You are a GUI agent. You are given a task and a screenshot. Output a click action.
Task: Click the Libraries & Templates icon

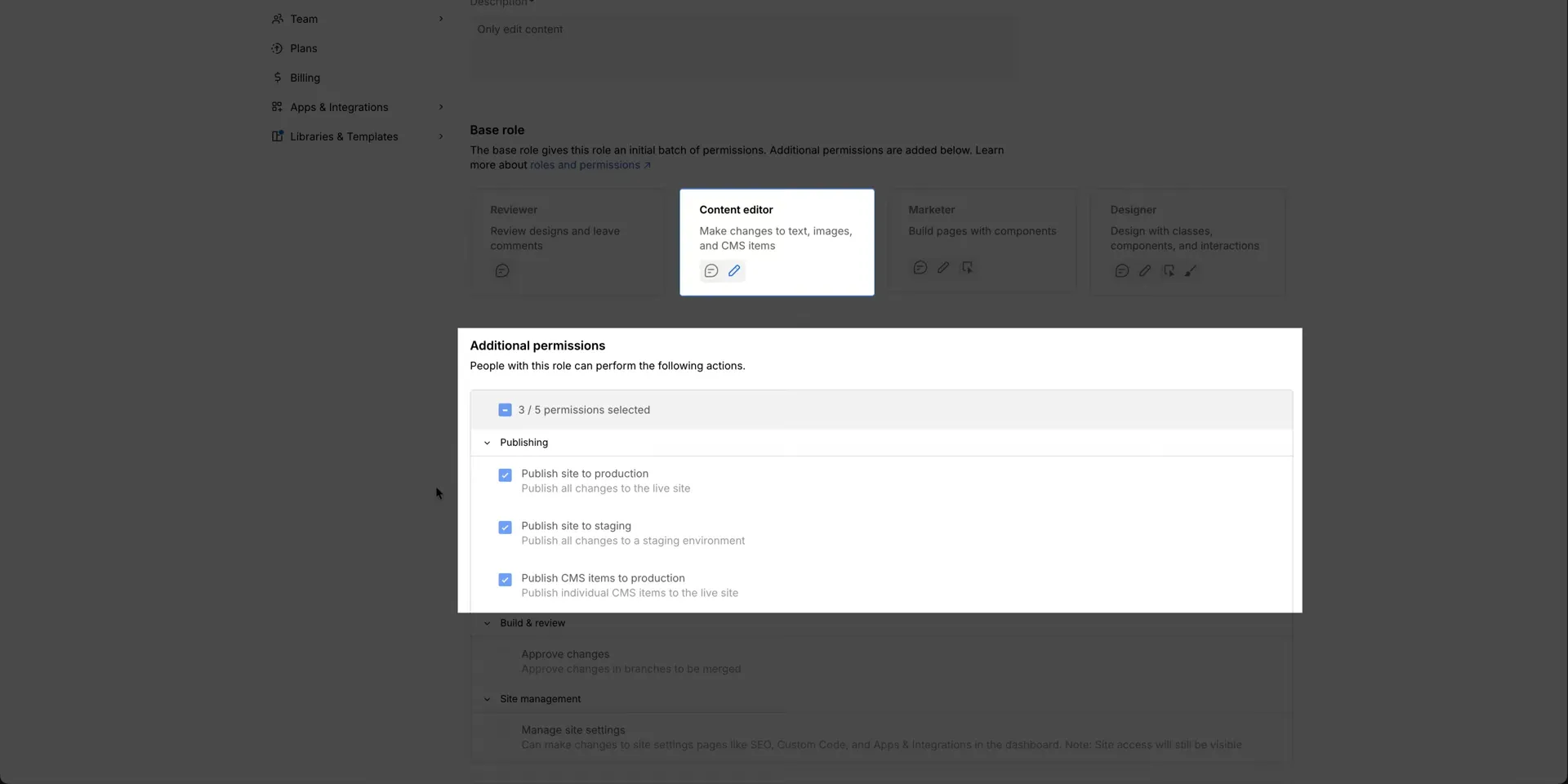(278, 136)
